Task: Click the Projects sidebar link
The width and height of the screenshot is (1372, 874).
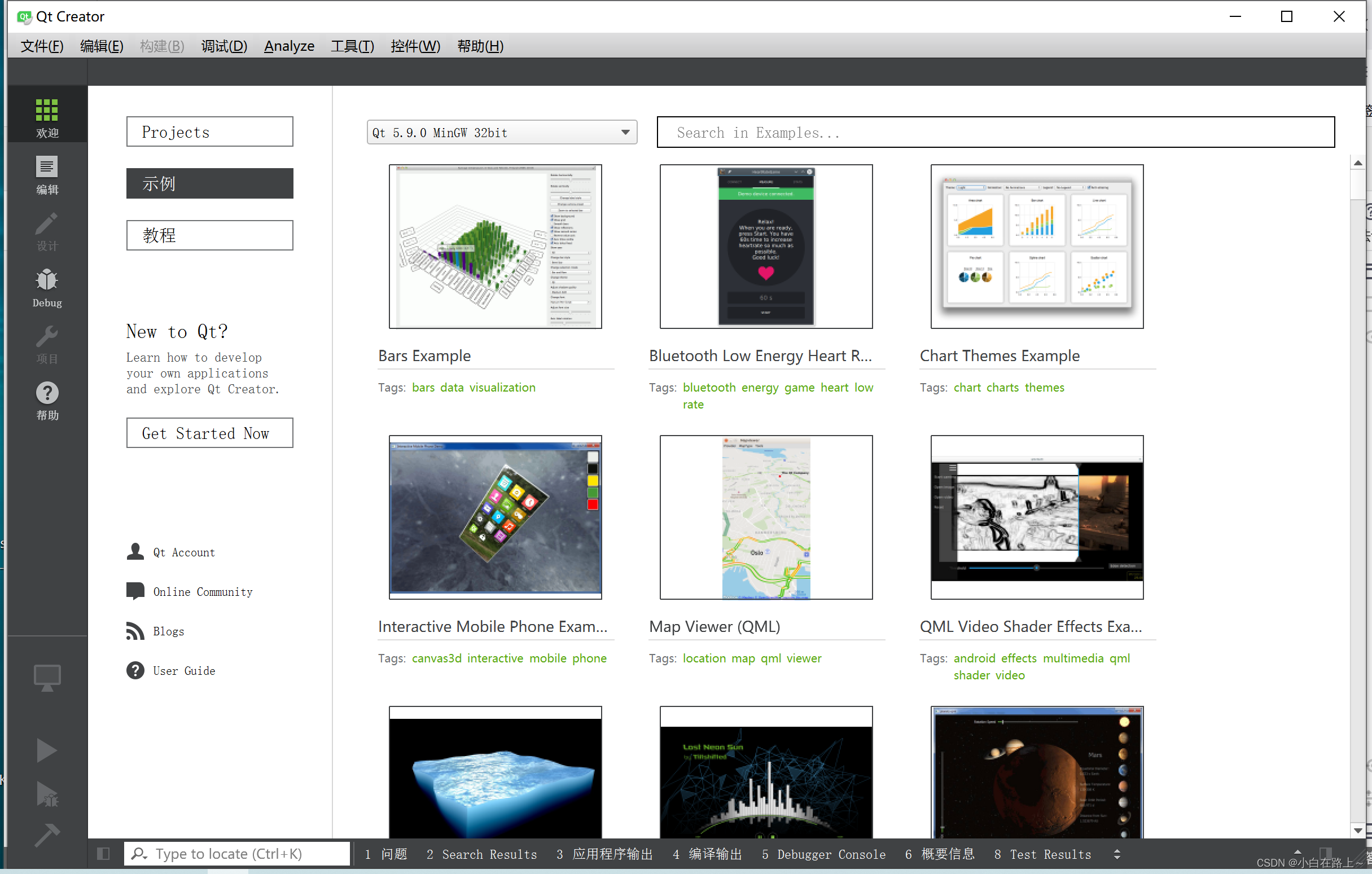Action: click(x=210, y=131)
